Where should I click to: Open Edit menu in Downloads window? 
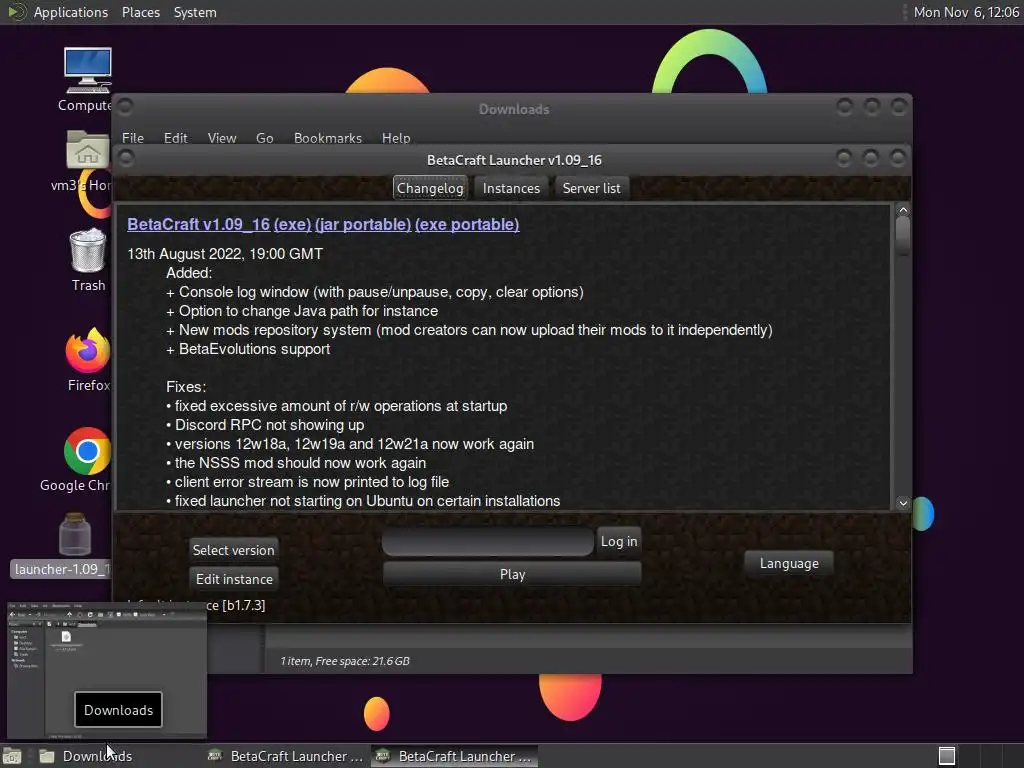click(x=175, y=138)
